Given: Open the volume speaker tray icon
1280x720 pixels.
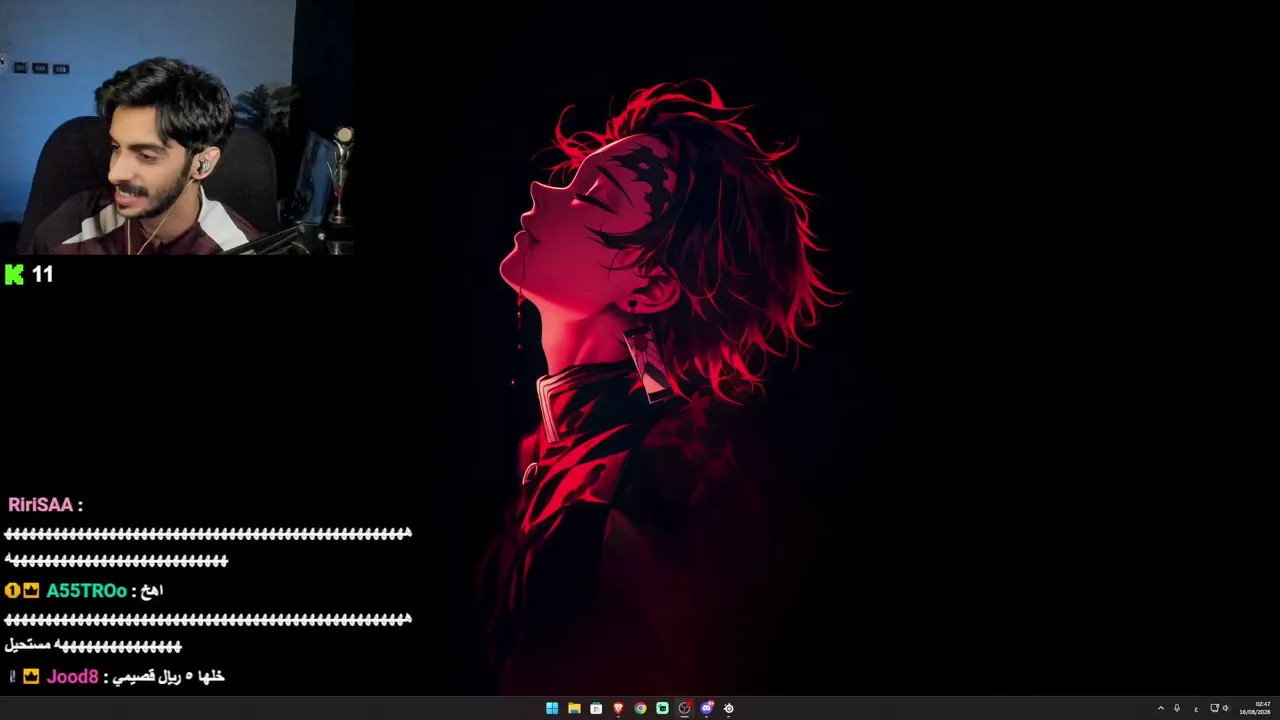Looking at the screenshot, I should pos(1226,708).
